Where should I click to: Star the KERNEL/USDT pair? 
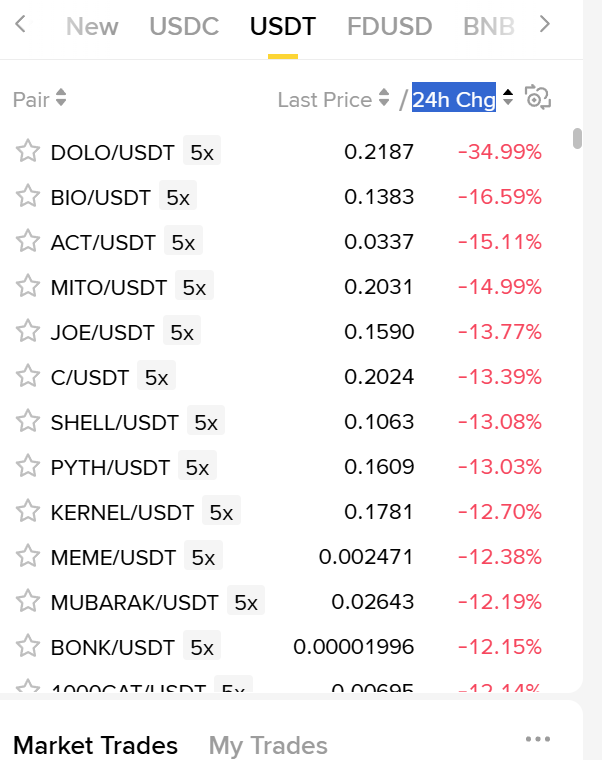click(28, 512)
